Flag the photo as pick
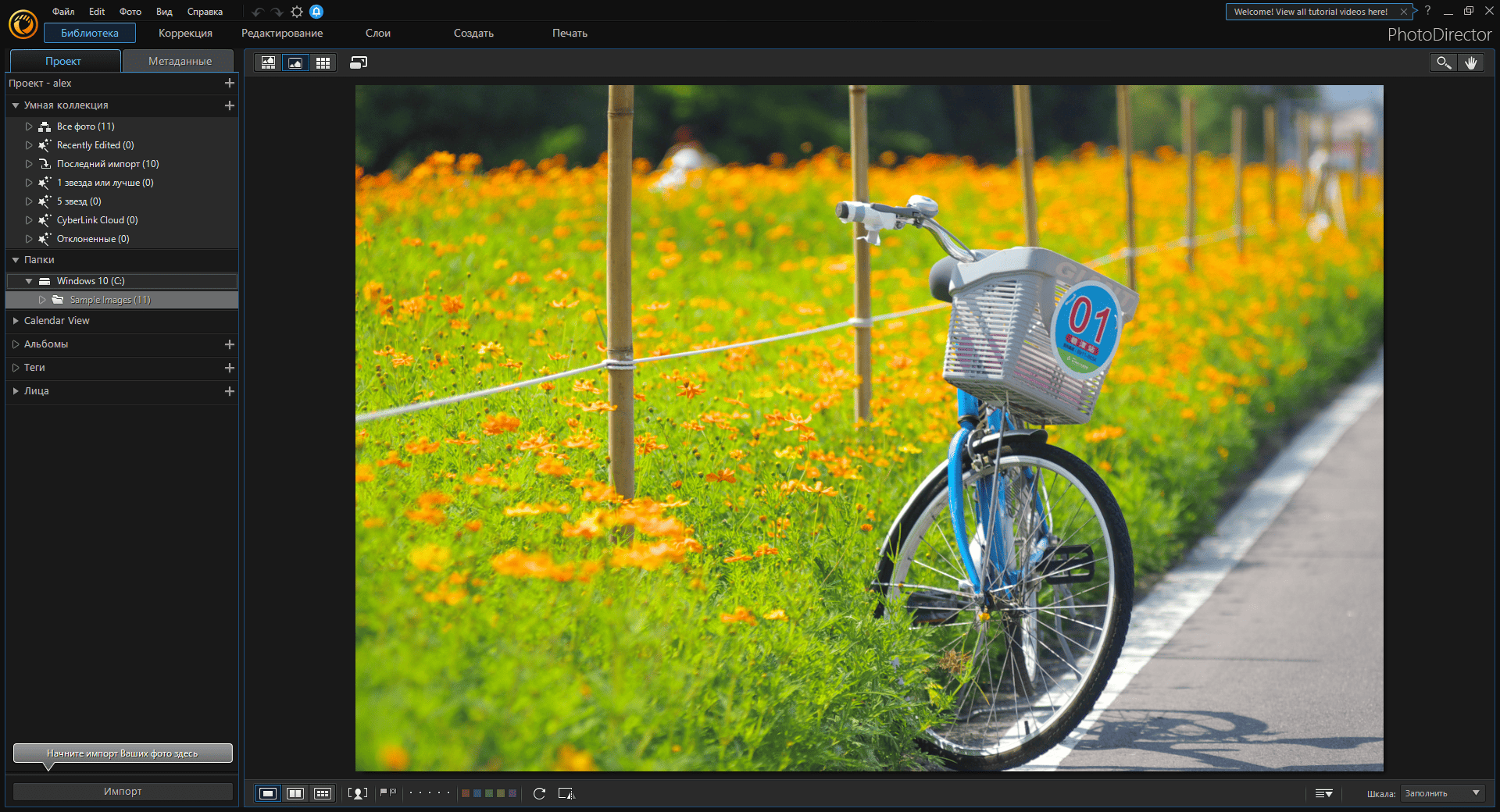Screen dimensions: 1500x812 [384, 792]
